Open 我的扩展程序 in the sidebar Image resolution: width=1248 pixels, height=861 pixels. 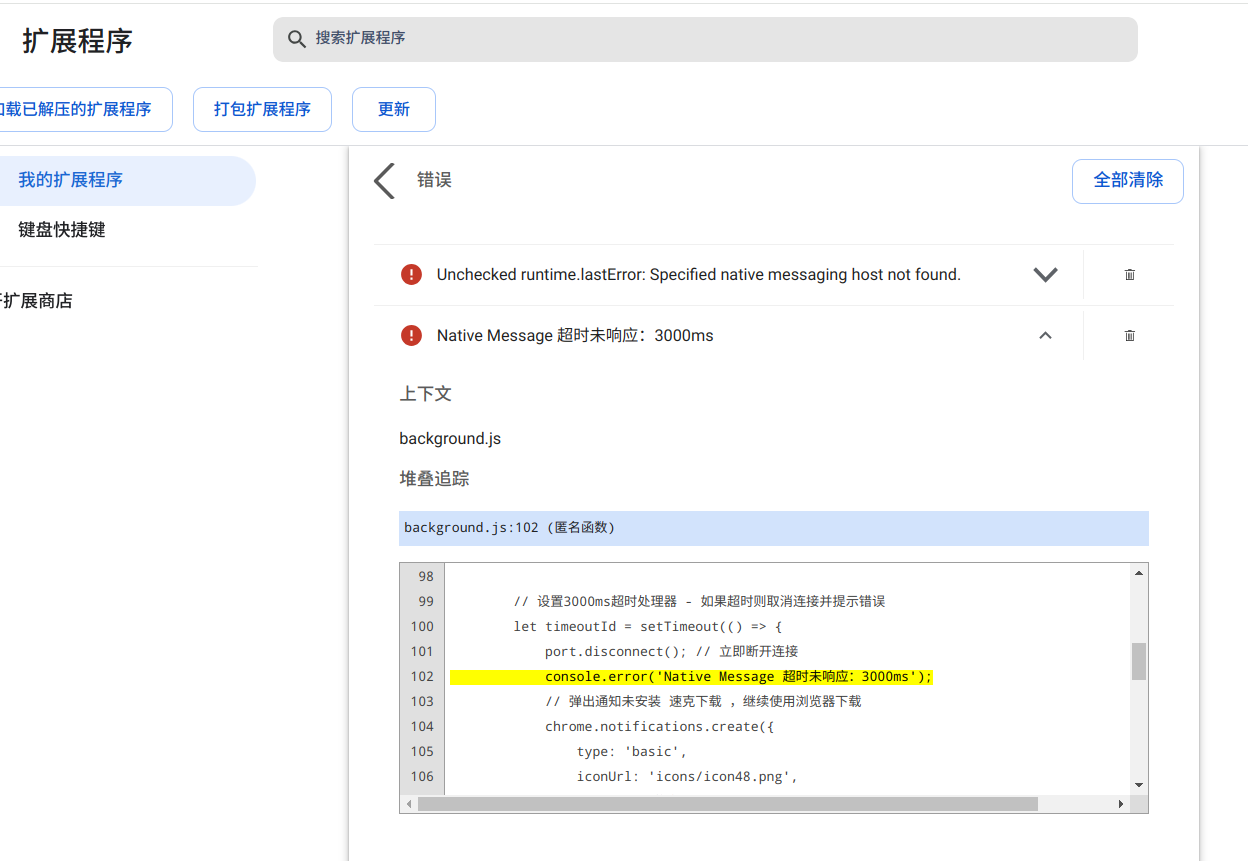coord(126,181)
